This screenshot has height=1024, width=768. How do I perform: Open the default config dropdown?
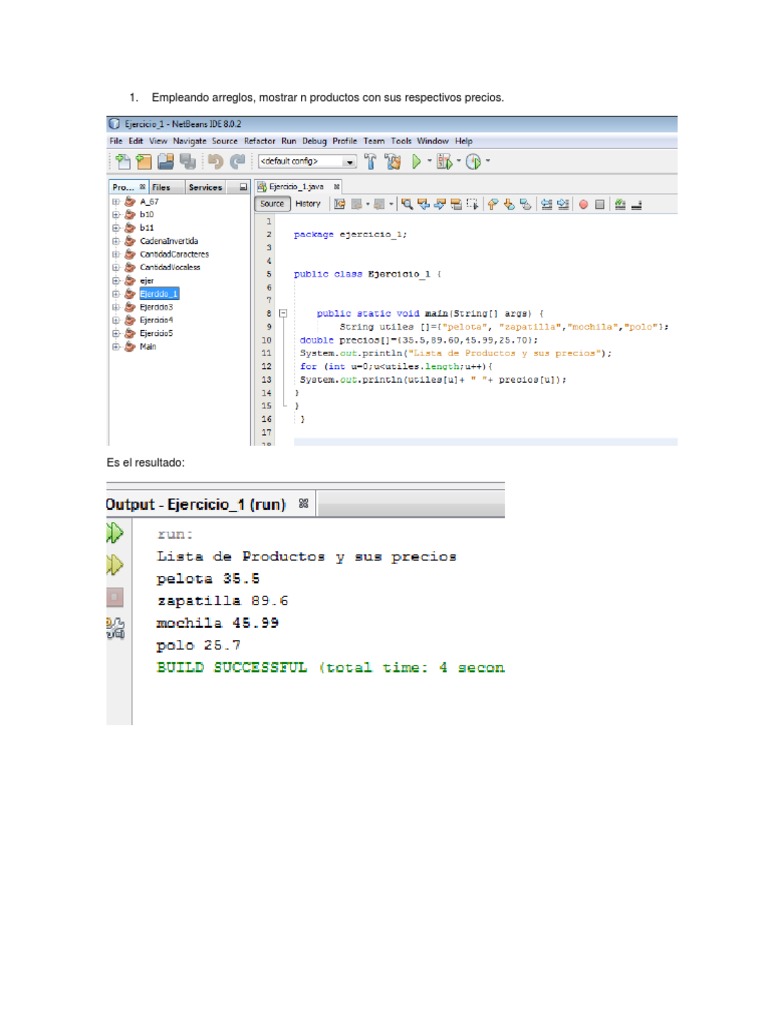349,161
